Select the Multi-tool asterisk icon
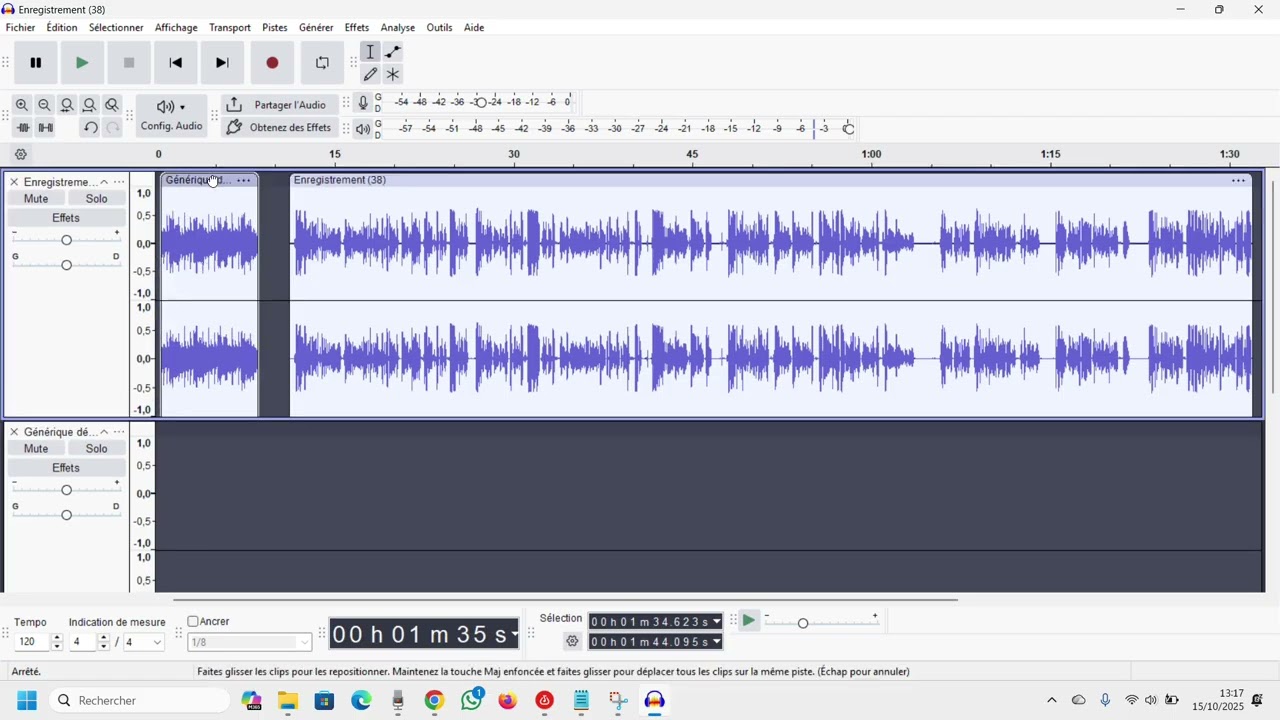This screenshot has width=1280, height=720. [393, 75]
